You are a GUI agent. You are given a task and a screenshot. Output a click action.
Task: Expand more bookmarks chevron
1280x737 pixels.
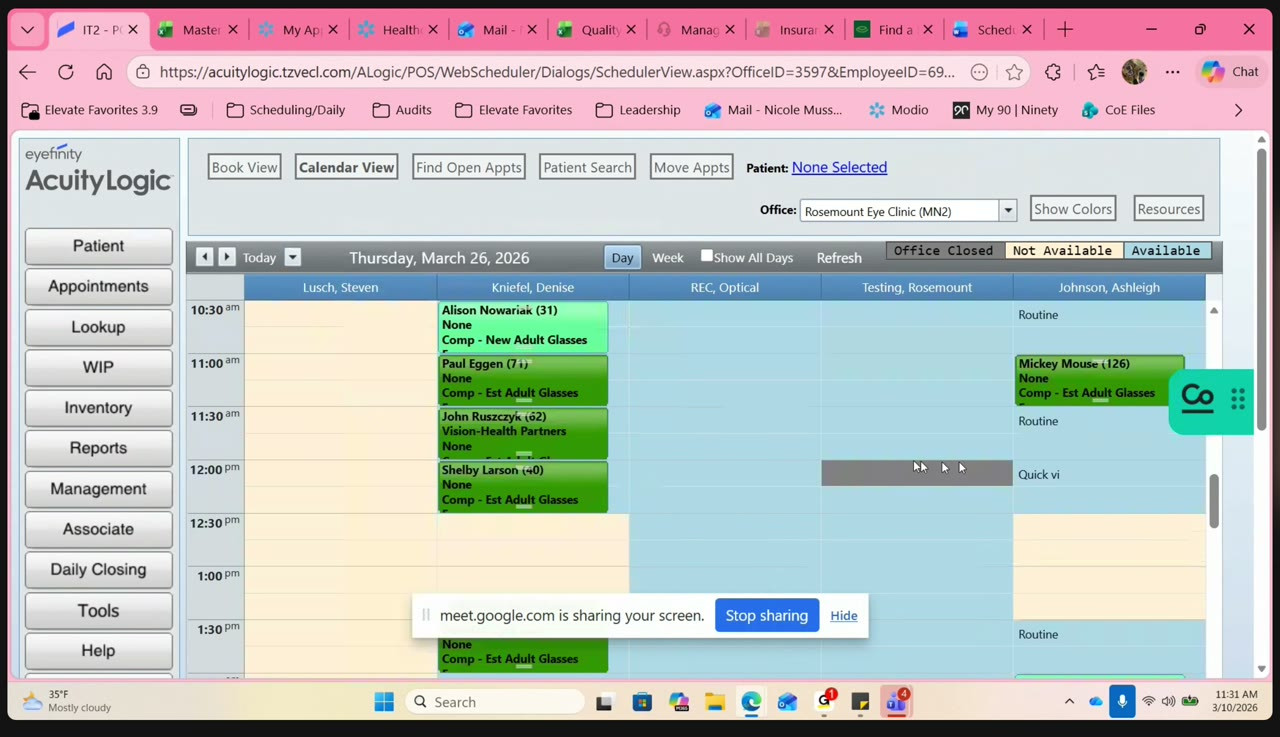pos(1238,110)
